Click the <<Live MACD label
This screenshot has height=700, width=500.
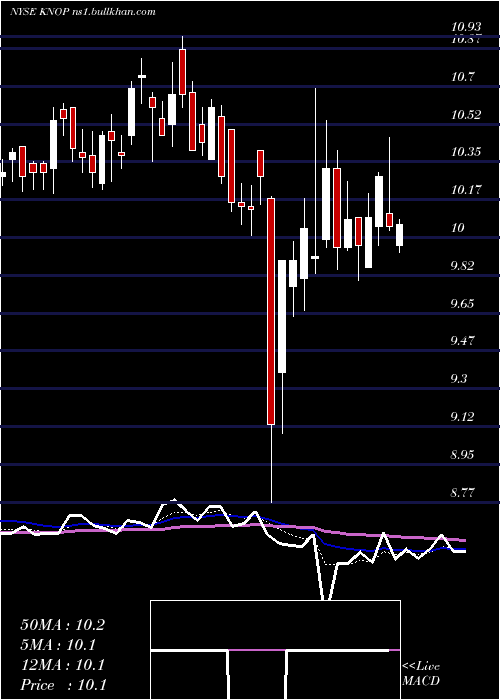pyautogui.click(x=421, y=673)
